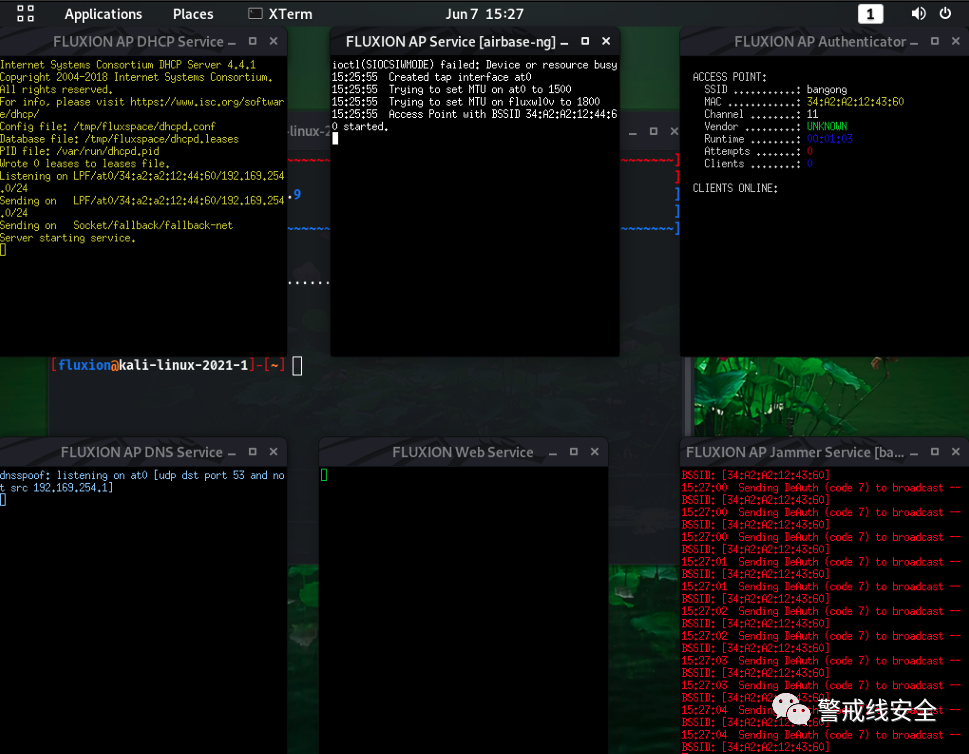Focus the FLUXION AP DNS Service title bar

click(x=142, y=452)
